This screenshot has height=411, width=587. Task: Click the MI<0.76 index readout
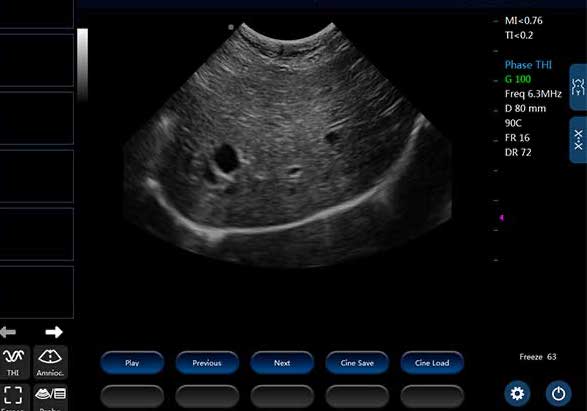coord(523,21)
